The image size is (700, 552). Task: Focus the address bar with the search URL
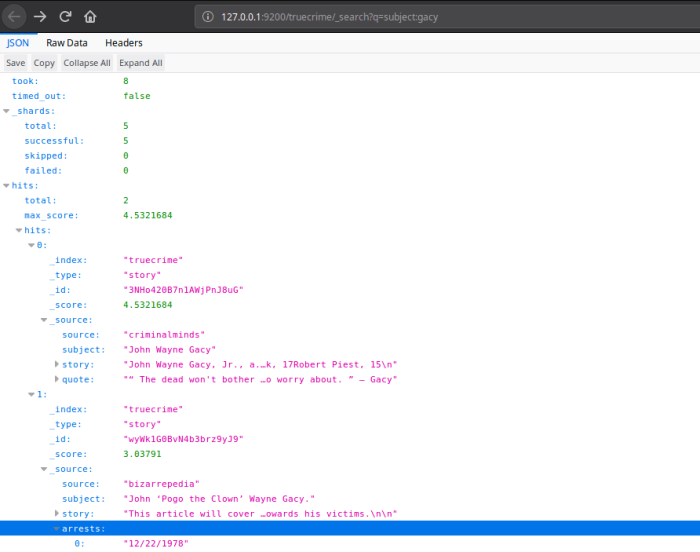pos(447,17)
